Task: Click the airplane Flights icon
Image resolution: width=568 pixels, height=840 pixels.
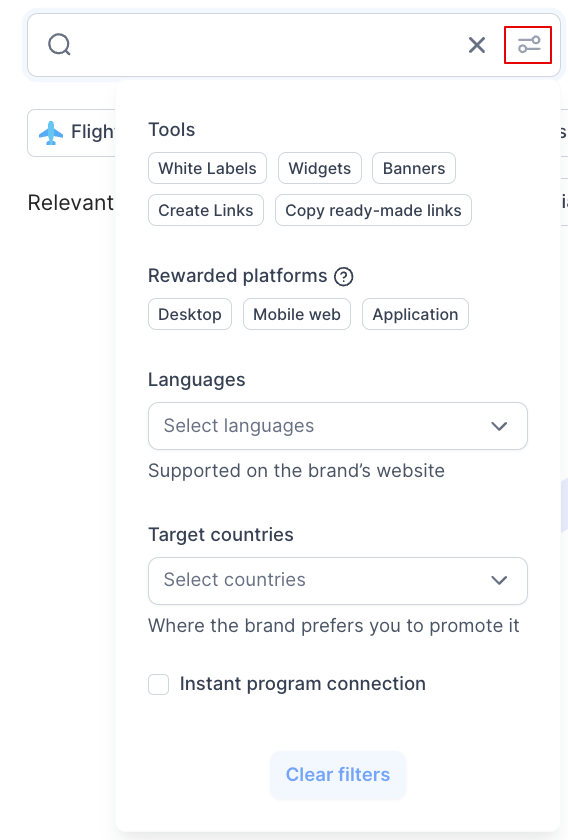Action: pyautogui.click(x=51, y=132)
